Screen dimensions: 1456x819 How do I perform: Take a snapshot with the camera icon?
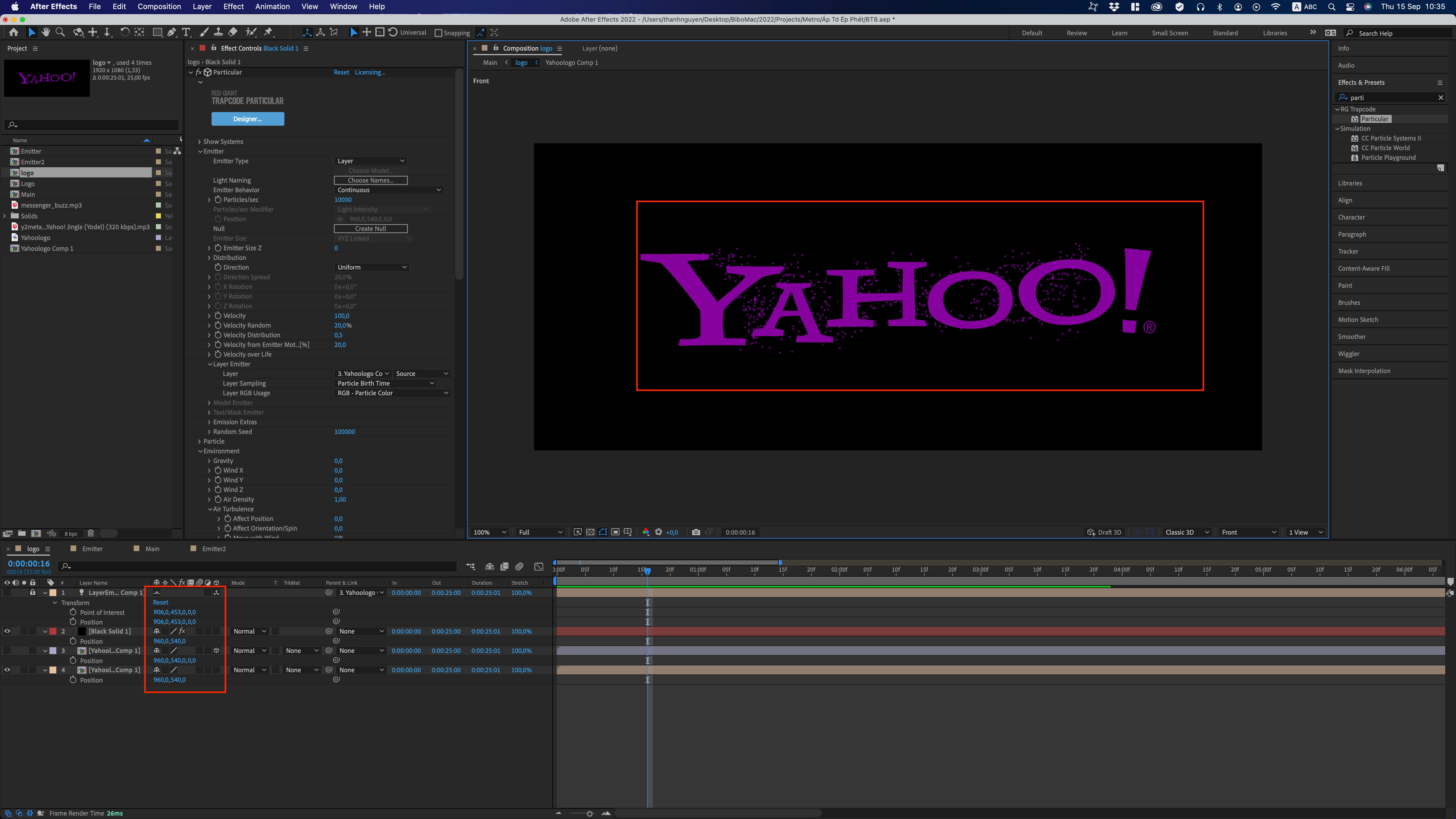(696, 532)
